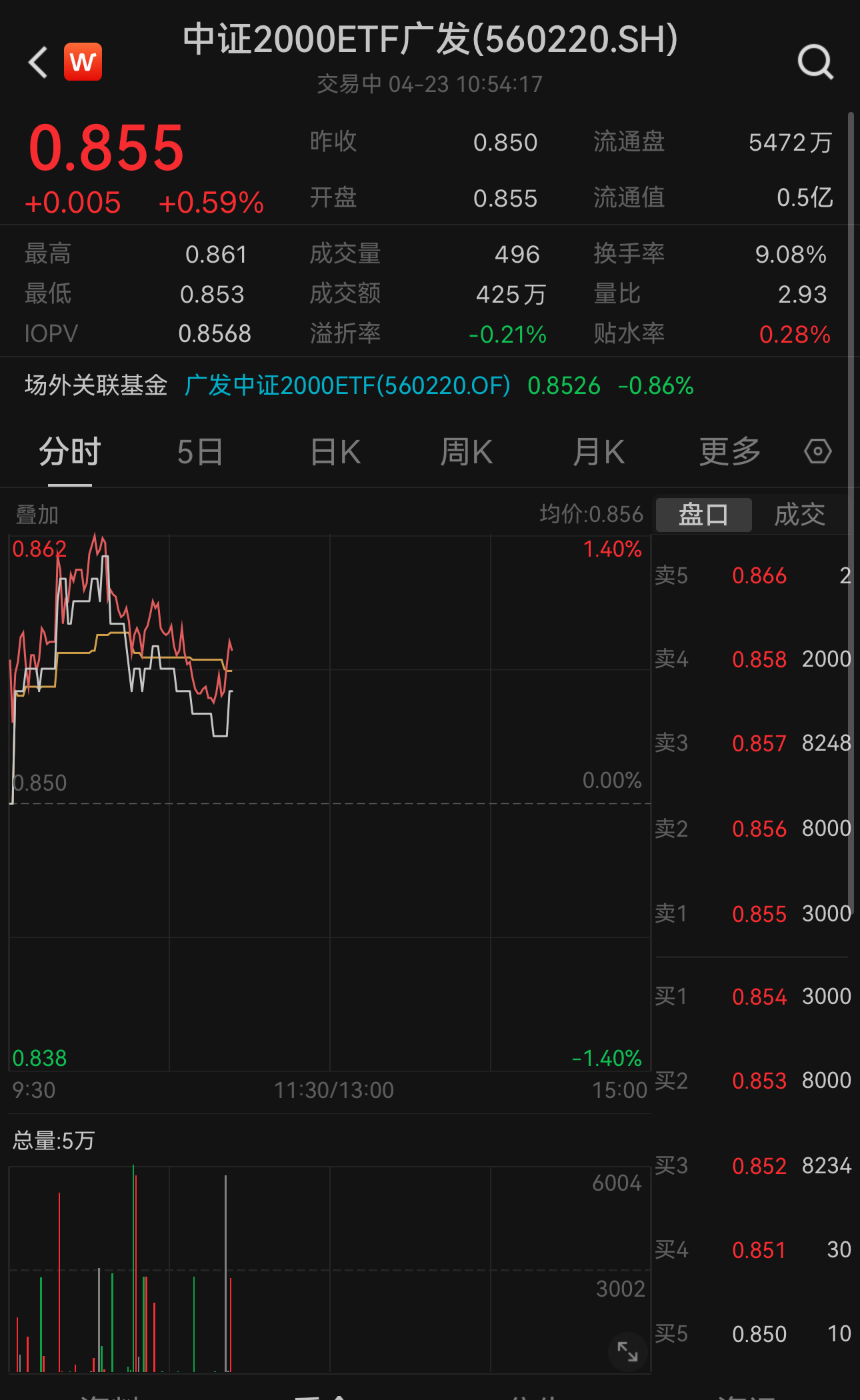The image size is (860, 1400).
Task: Switch to the 日K tab
Action: click(335, 452)
